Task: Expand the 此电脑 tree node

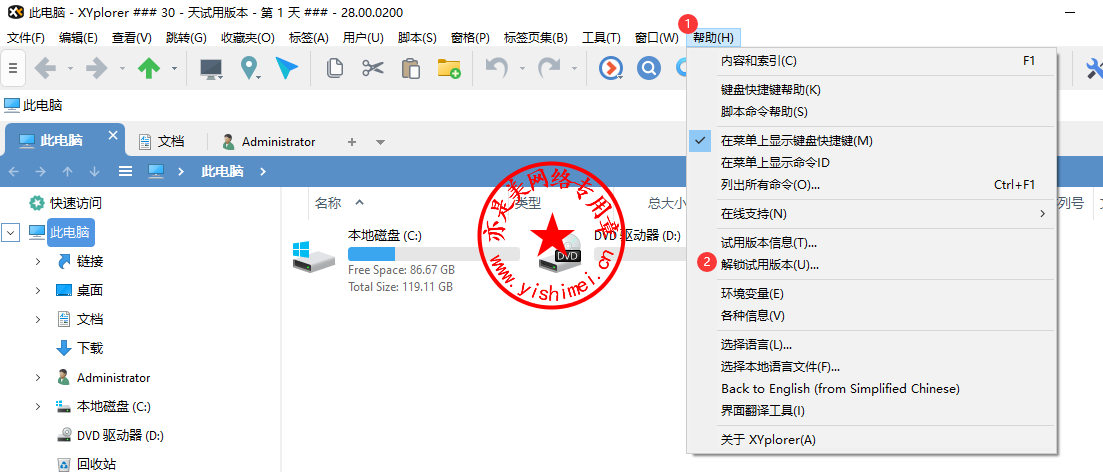Action: (11, 232)
